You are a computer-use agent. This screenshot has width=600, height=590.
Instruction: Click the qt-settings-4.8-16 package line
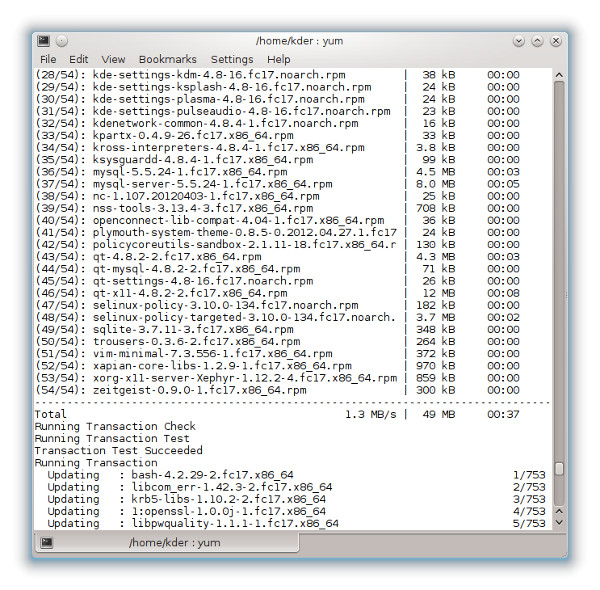coord(278,281)
